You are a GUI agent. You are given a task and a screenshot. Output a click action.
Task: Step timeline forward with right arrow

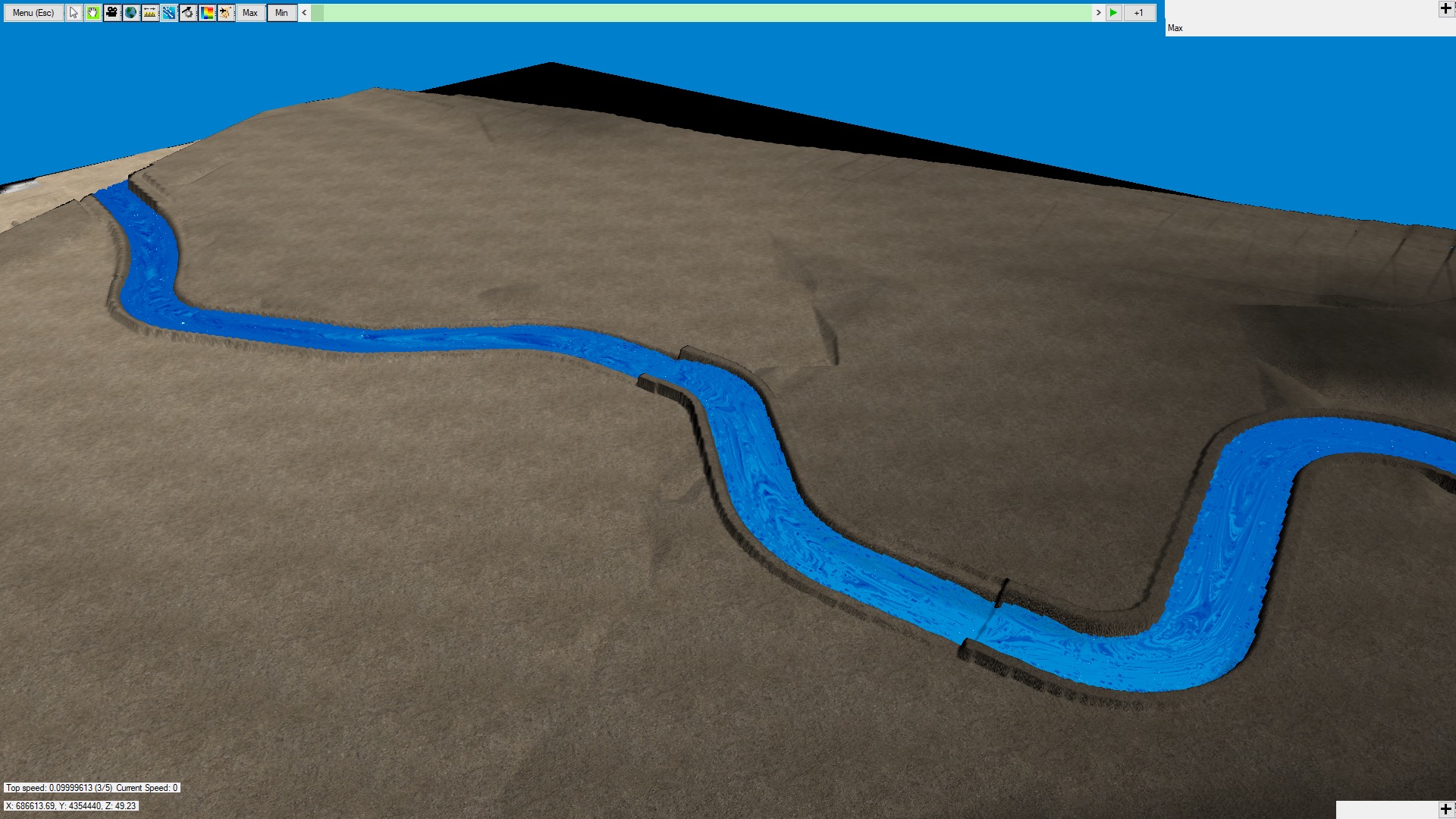pyautogui.click(x=1098, y=13)
